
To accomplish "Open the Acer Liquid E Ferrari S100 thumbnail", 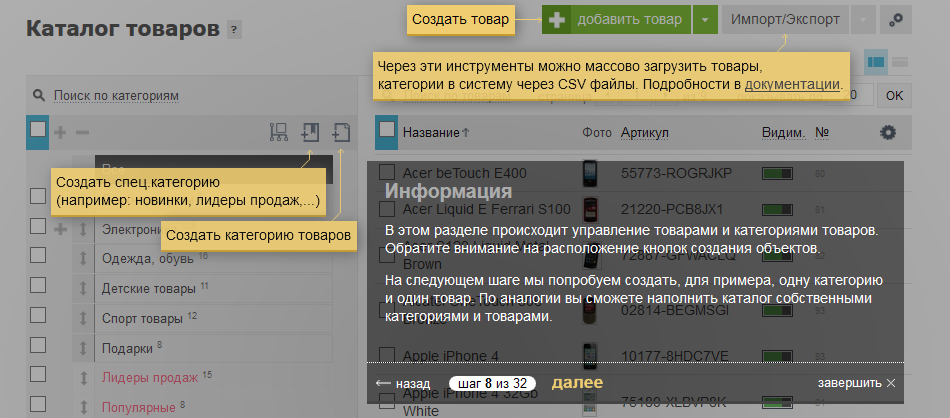I will click(591, 209).
